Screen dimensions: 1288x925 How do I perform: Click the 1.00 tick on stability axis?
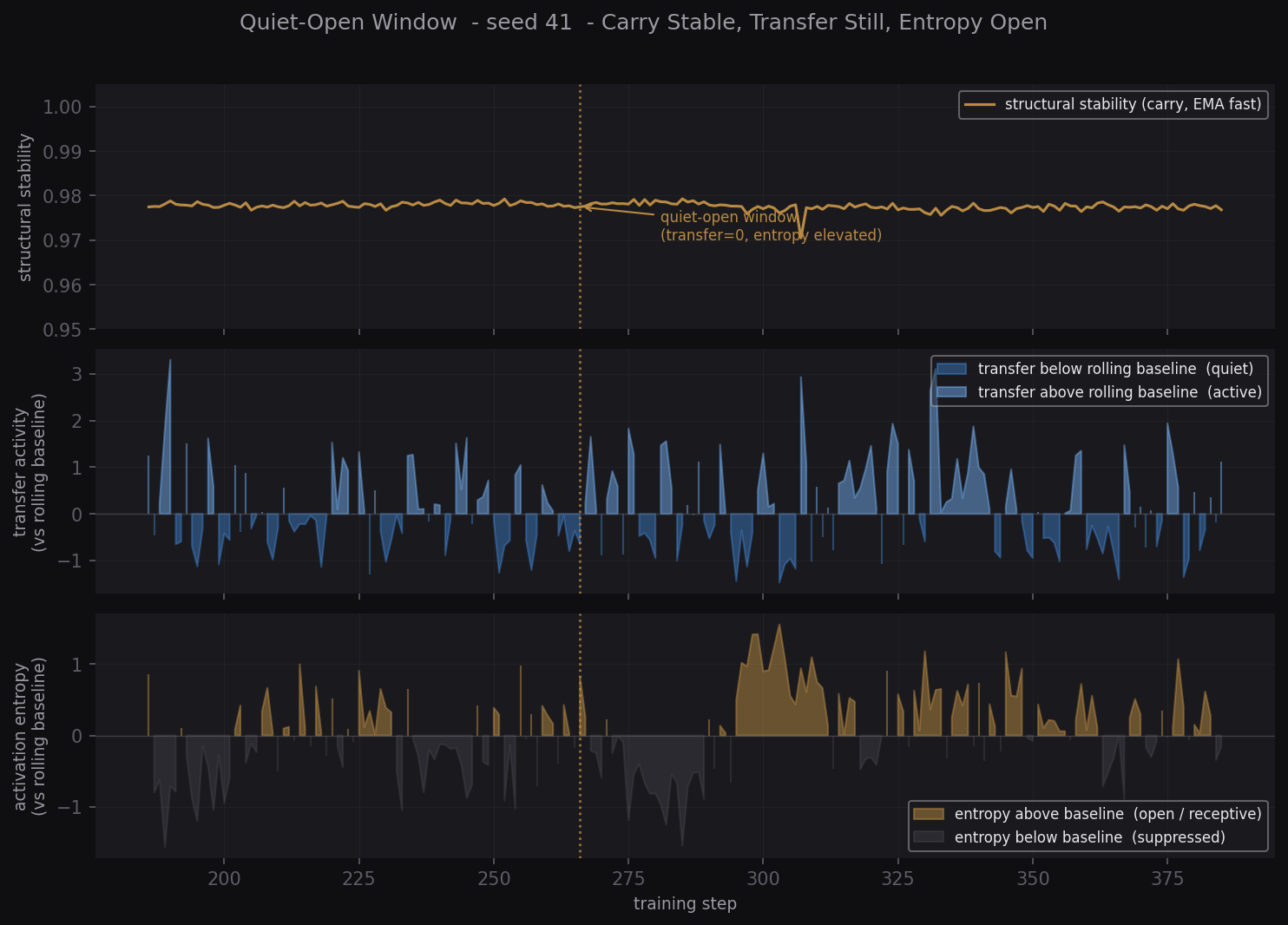(62, 108)
